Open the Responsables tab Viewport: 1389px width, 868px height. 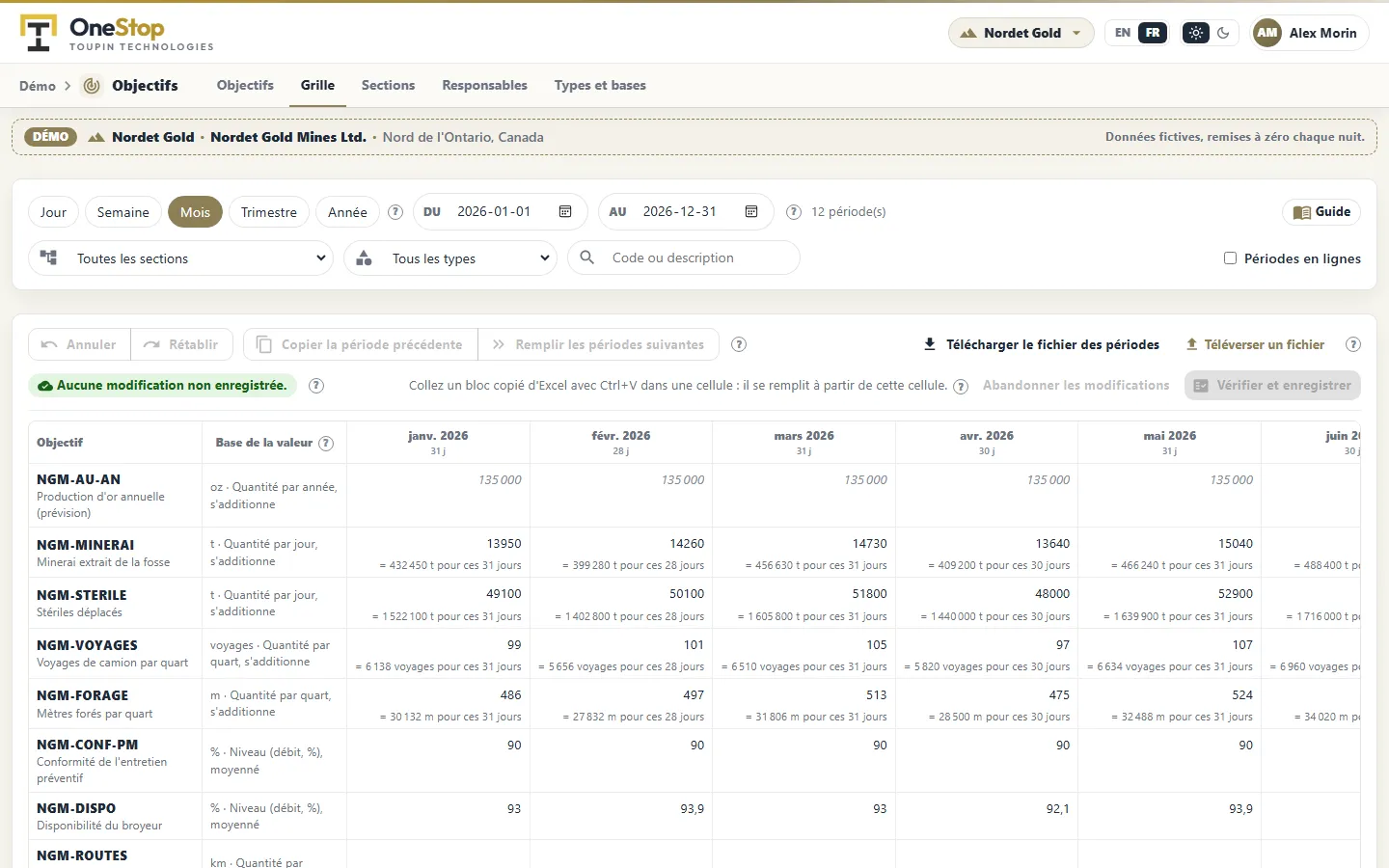pos(484,86)
